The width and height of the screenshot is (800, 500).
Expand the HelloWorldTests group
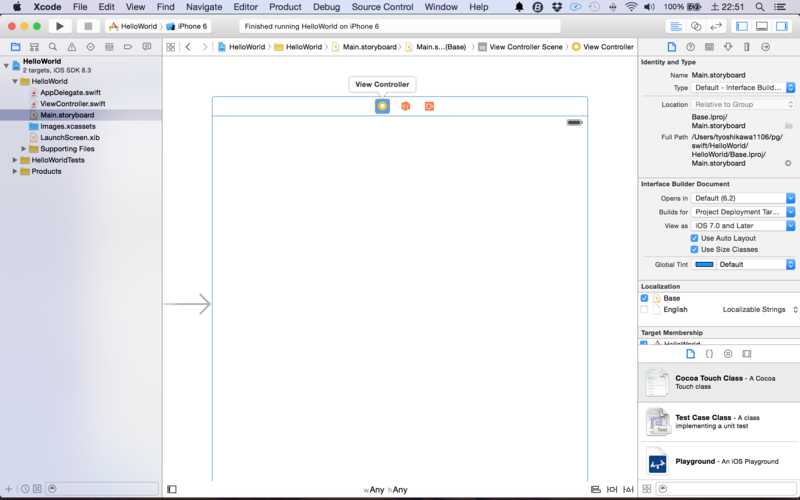(15, 160)
